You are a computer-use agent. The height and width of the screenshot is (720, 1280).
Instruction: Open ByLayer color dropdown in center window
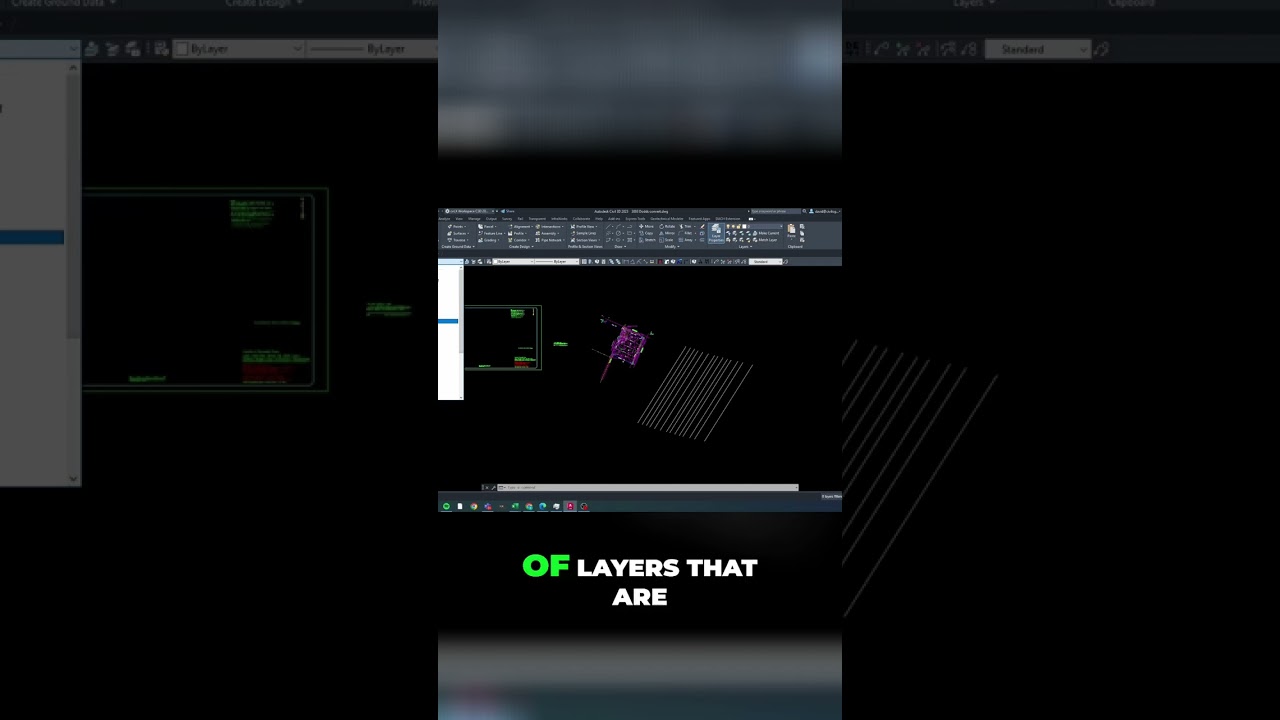click(513, 261)
